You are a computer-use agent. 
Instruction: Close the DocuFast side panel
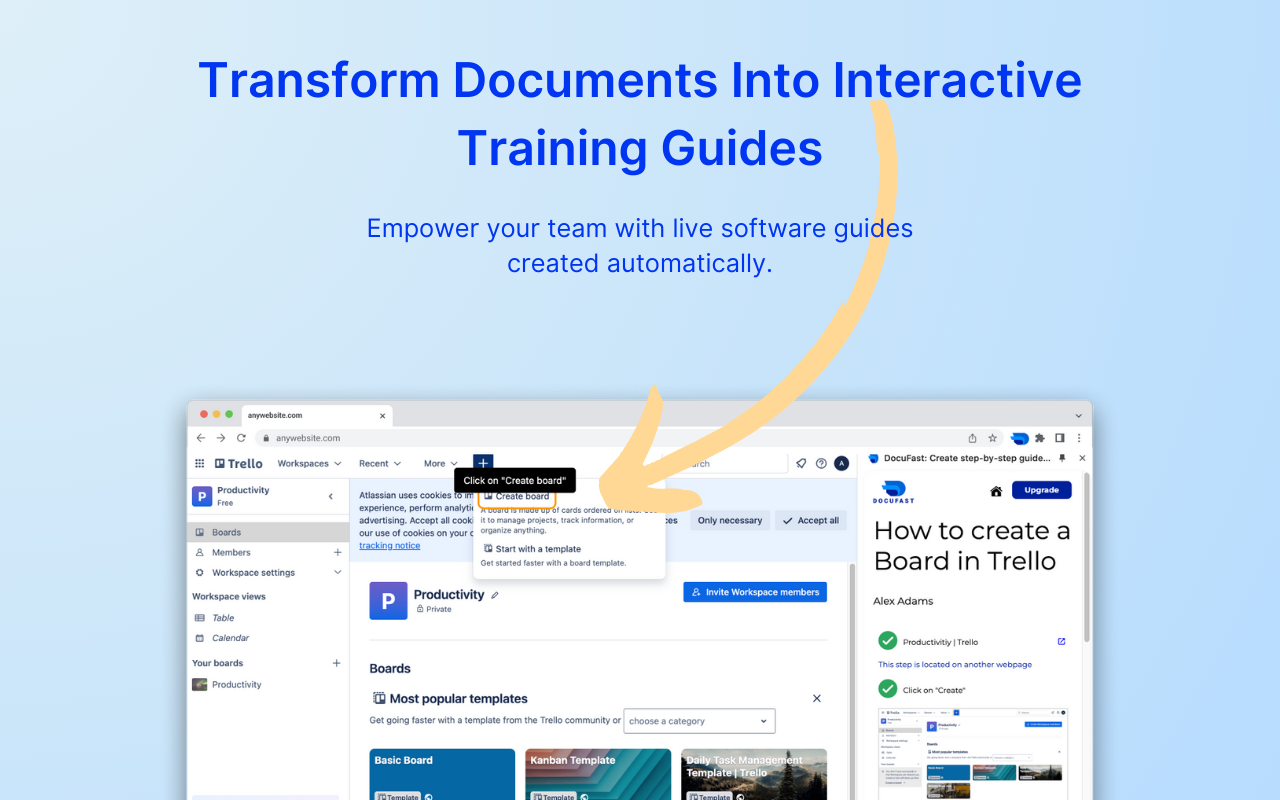click(x=1082, y=458)
